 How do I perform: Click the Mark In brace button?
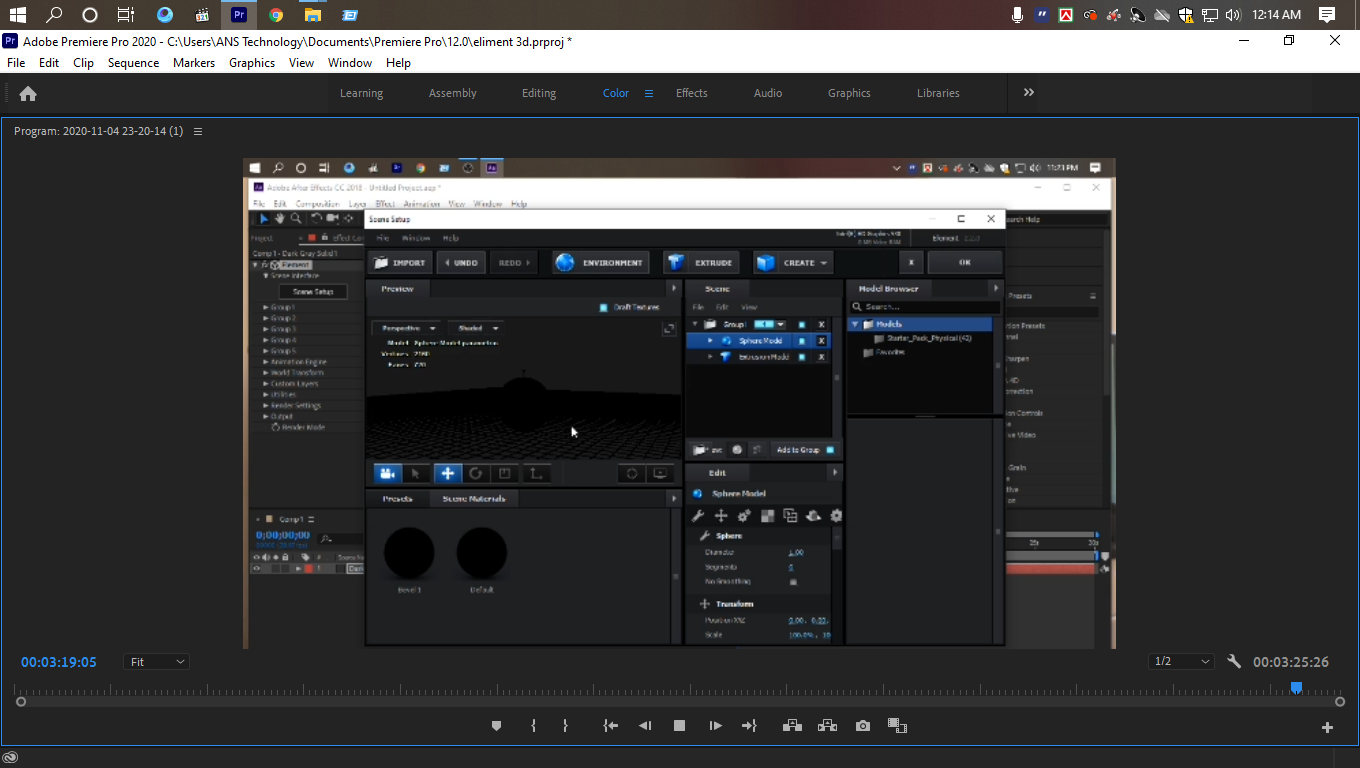[x=533, y=726]
